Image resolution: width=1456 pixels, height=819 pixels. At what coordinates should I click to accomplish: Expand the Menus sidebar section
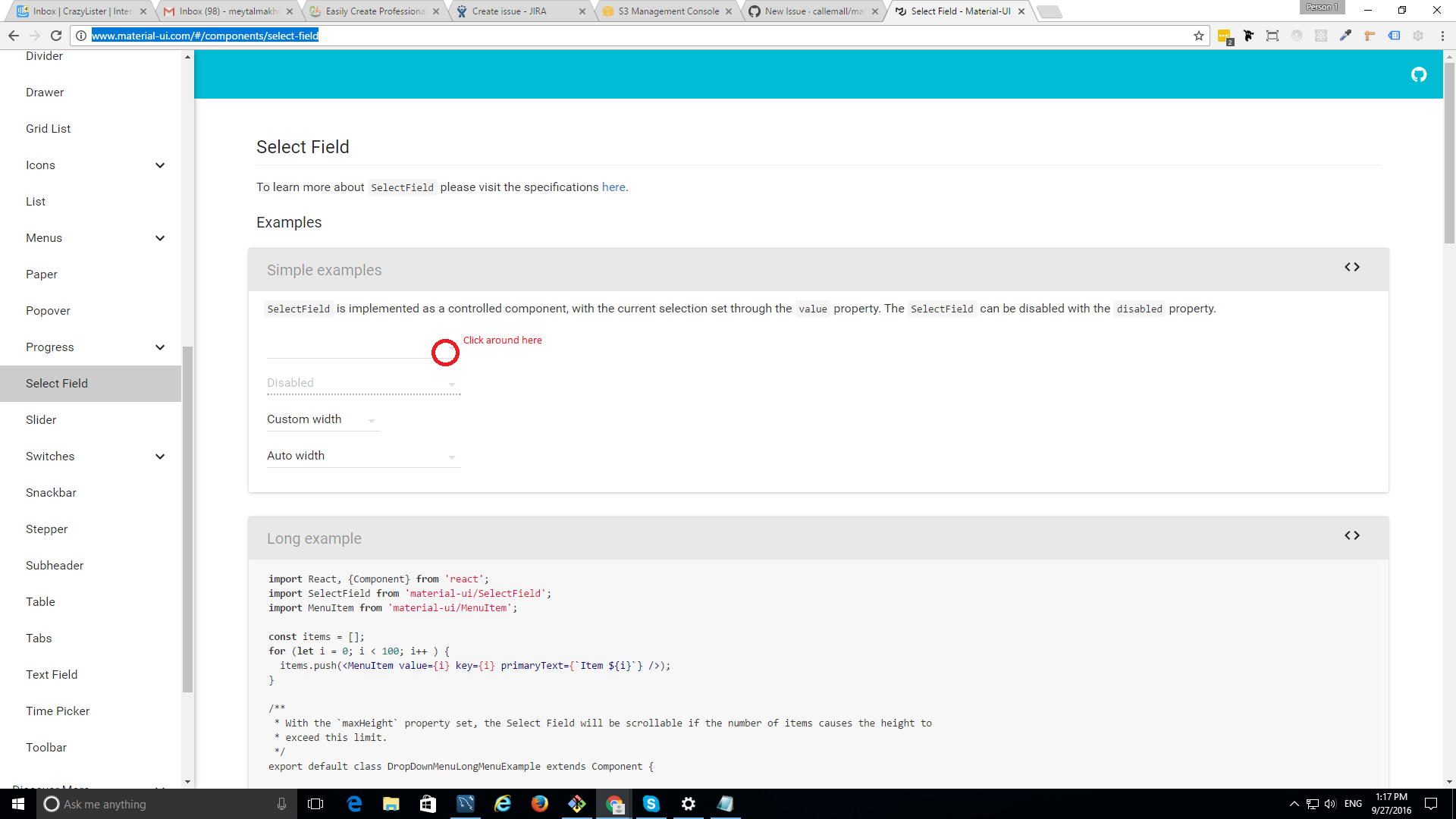(160, 238)
